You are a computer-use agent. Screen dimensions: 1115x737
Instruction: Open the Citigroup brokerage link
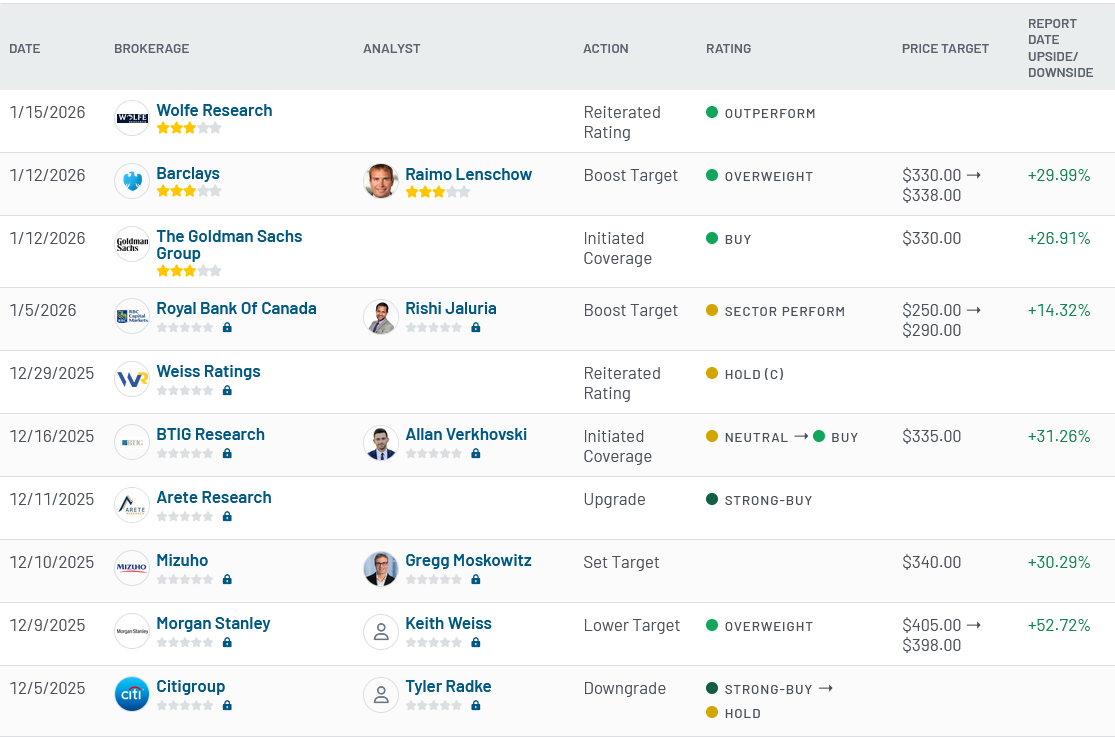click(x=191, y=686)
